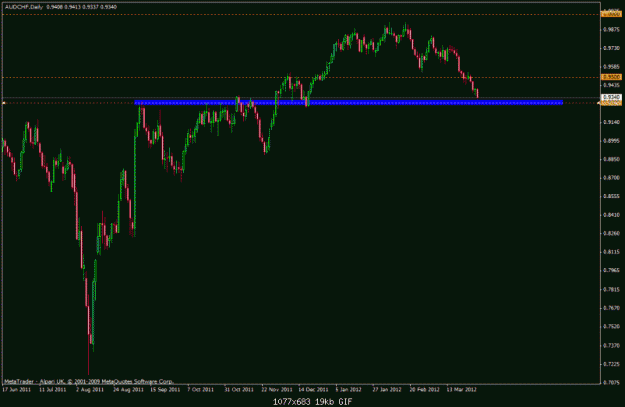Click the AUDCHF,Daily chart title
625x407 pixels.
tap(24, 7)
